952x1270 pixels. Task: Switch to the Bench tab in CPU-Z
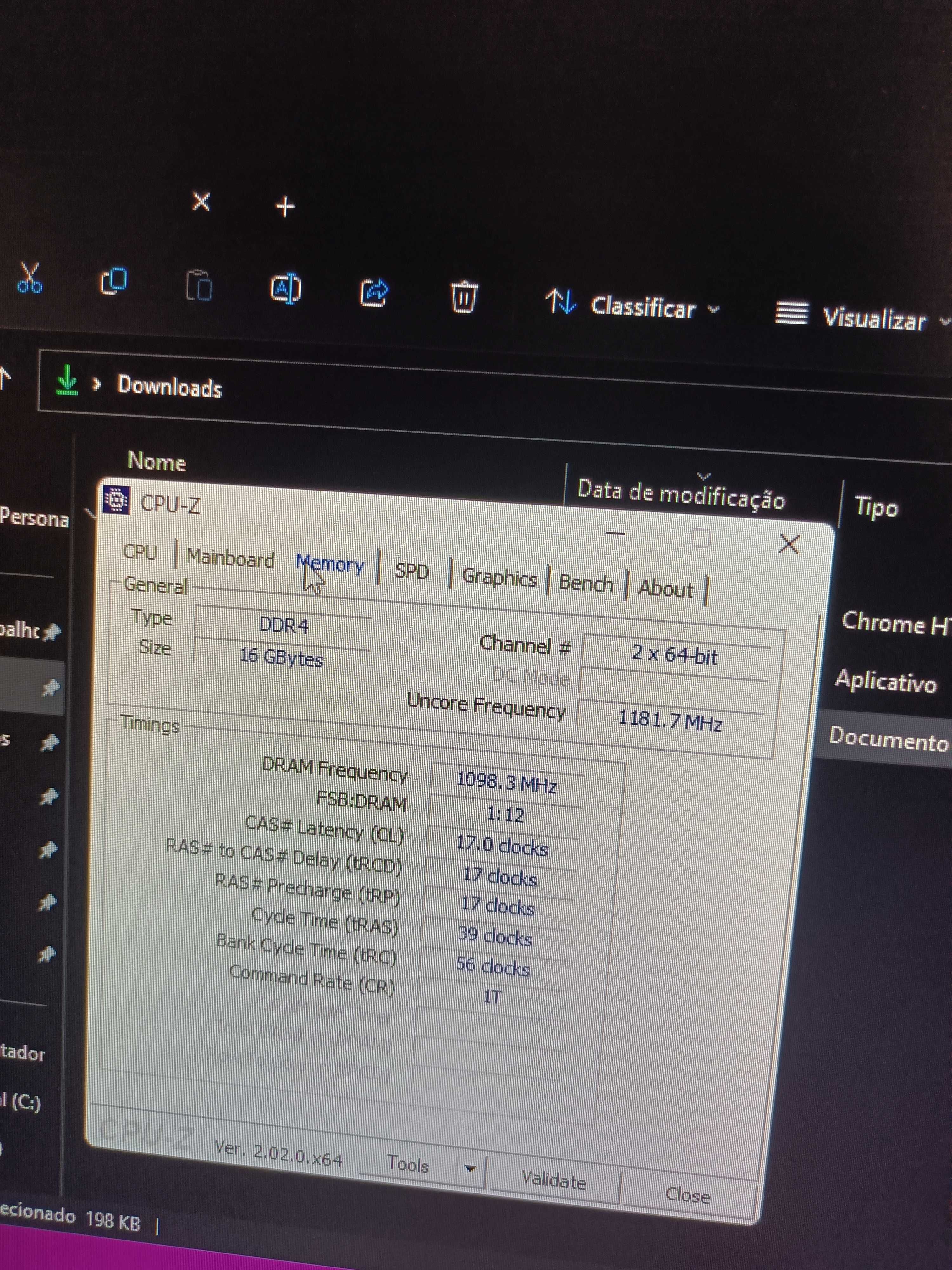tap(586, 583)
